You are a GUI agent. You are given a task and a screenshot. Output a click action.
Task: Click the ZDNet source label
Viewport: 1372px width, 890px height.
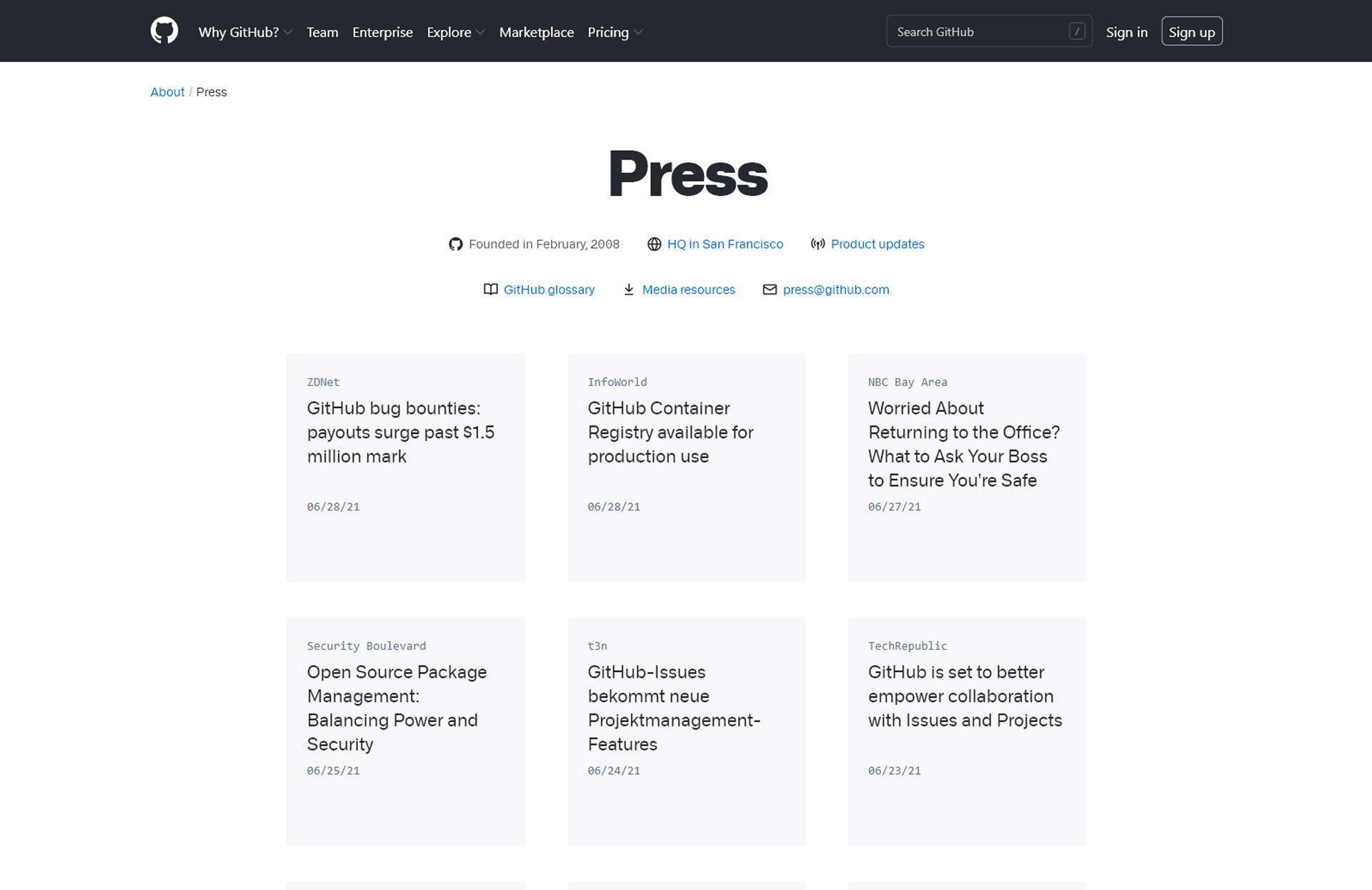(x=324, y=382)
